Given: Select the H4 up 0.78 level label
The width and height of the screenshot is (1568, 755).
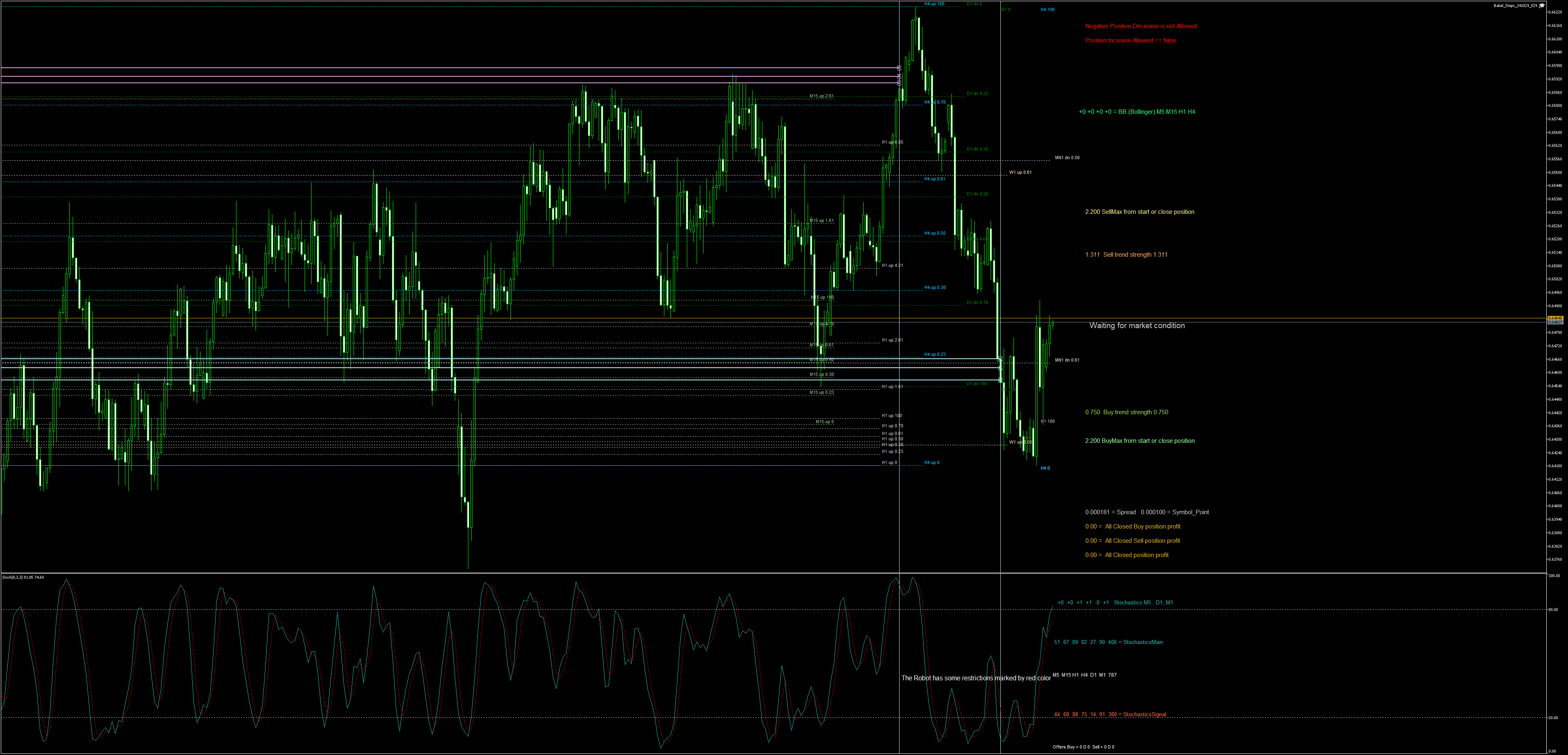Looking at the screenshot, I should (x=935, y=102).
